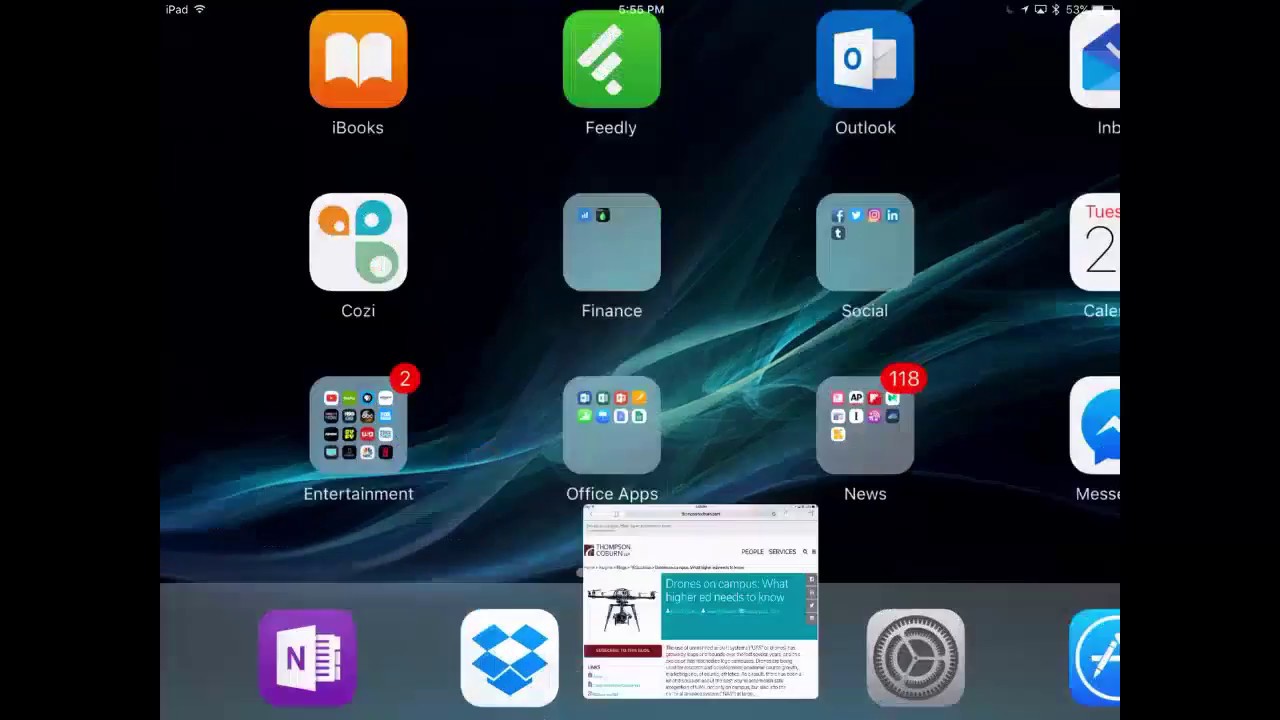This screenshot has height=720, width=1280.
Task: Open OneNote from the dock
Action: pos(307,658)
